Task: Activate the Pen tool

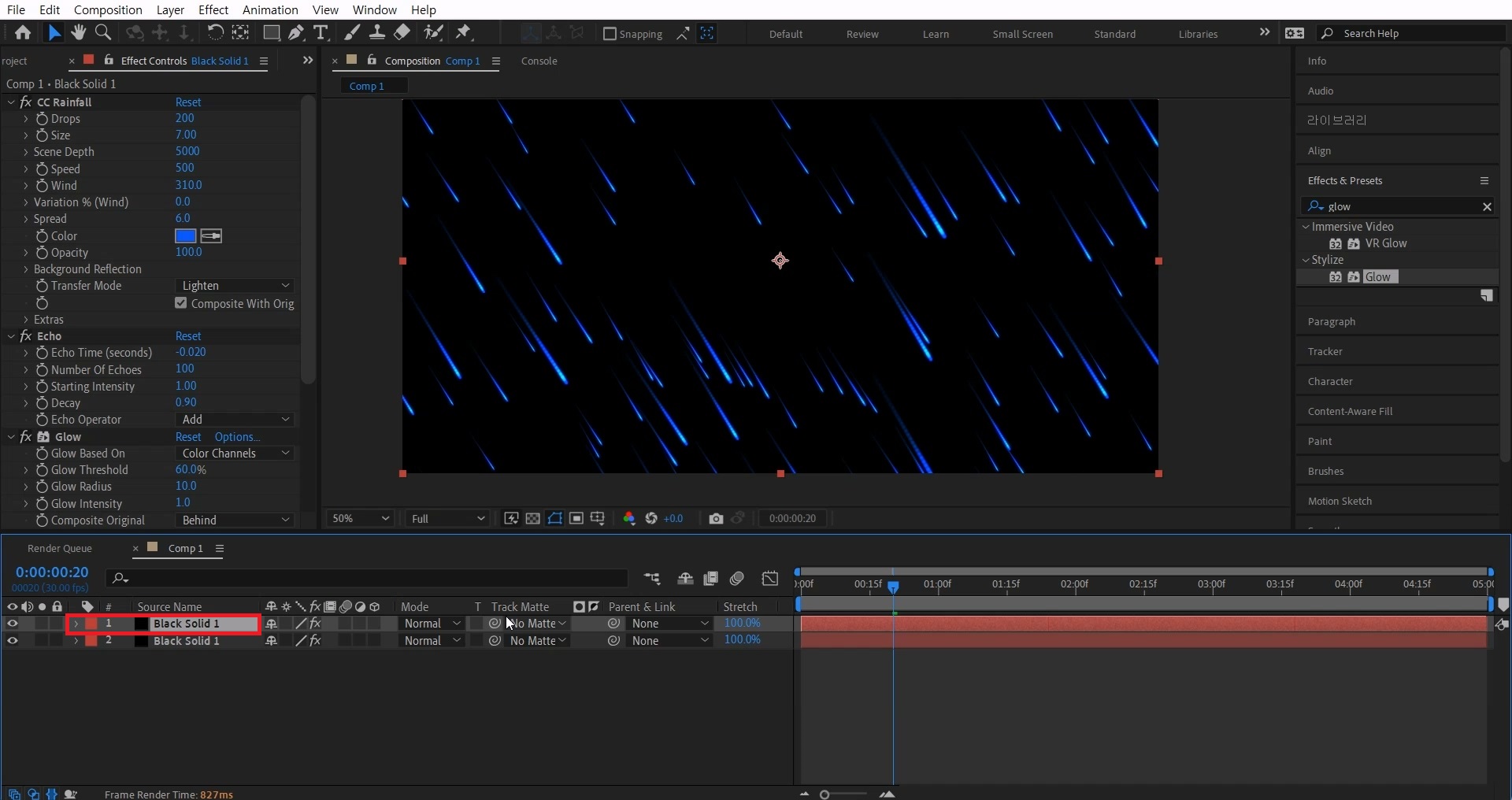Action: (x=296, y=32)
